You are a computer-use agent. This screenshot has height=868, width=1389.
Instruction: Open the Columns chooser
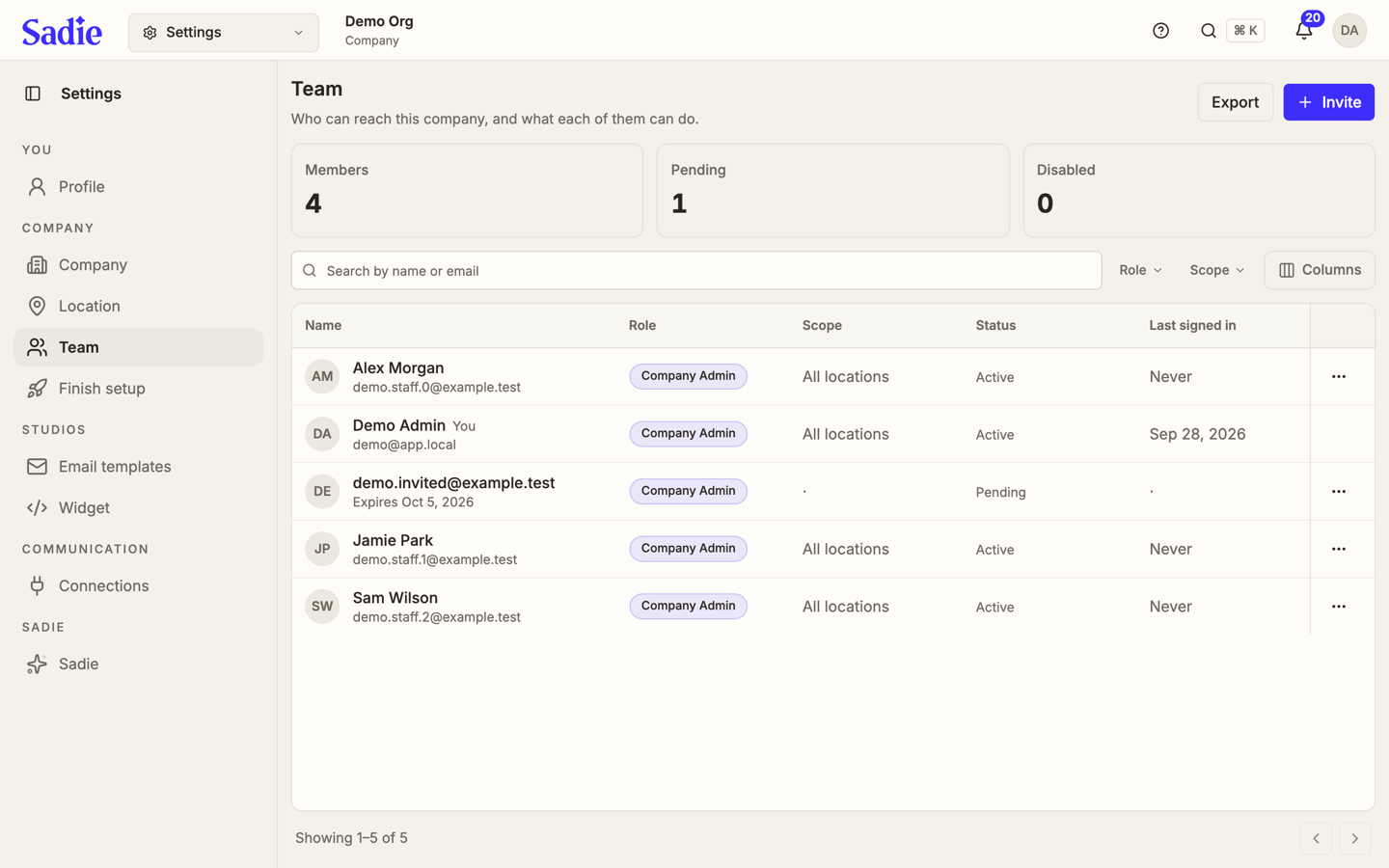[x=1319, y=270]
